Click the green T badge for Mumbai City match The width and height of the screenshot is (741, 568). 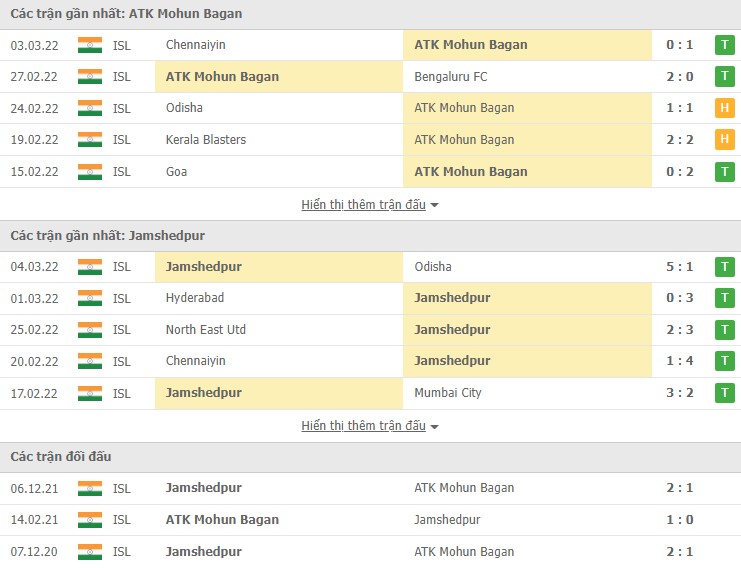(x=724, y=393)
